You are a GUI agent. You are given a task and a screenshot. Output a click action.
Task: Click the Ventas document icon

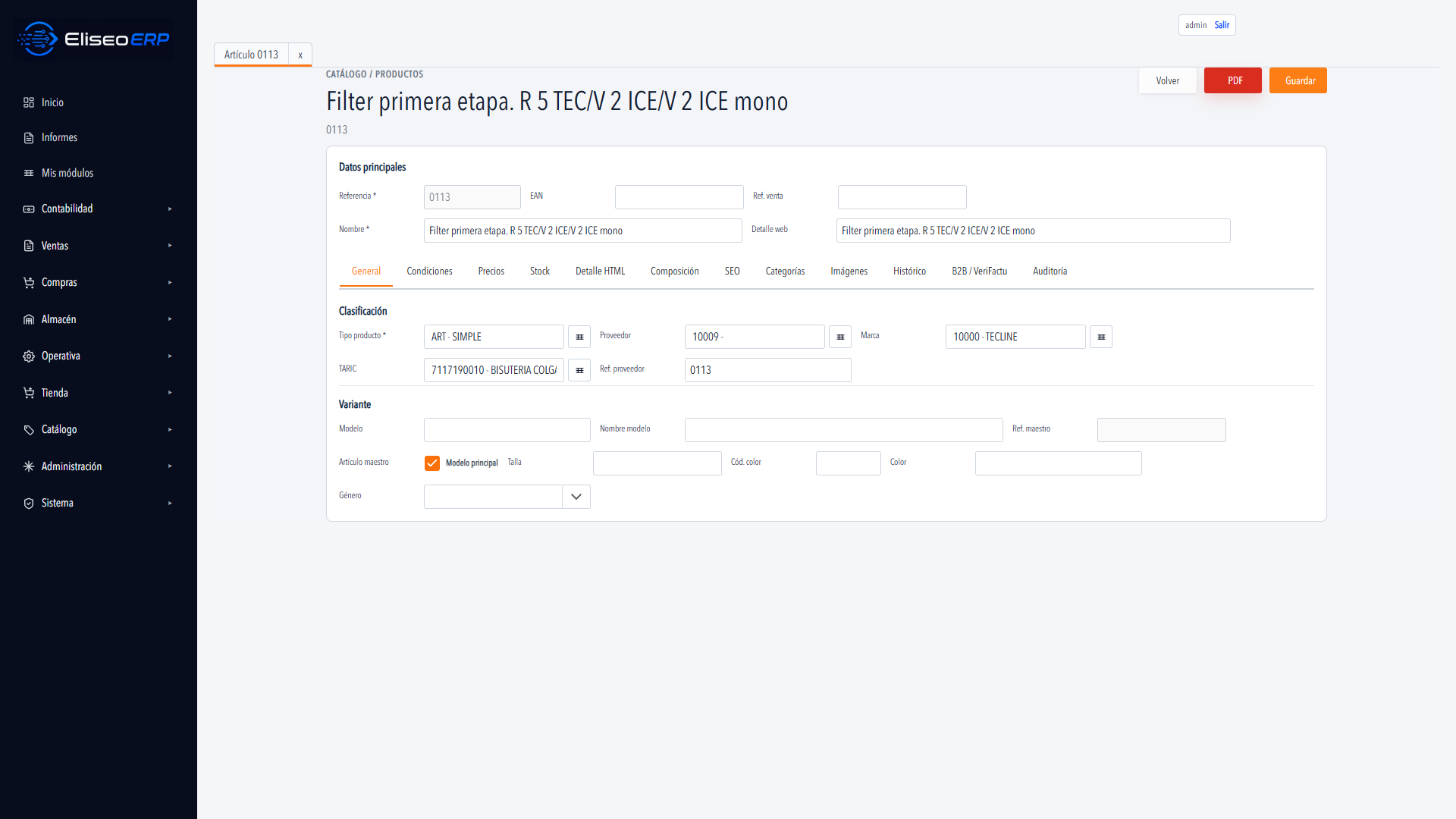click(29, 246)
